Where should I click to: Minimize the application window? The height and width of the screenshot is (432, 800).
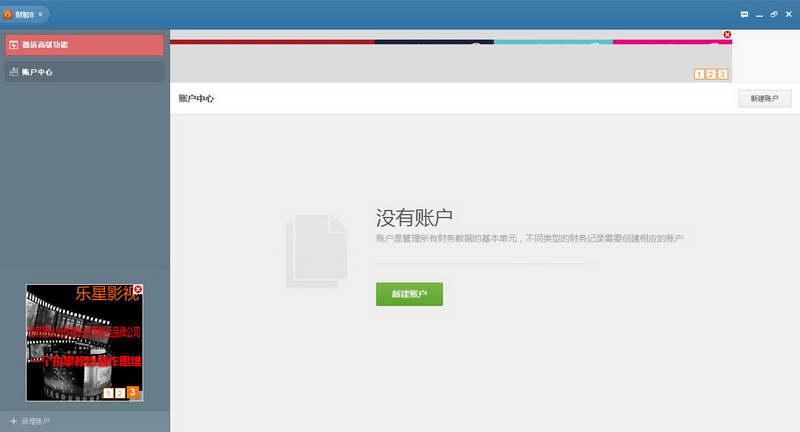pos(759,15)
